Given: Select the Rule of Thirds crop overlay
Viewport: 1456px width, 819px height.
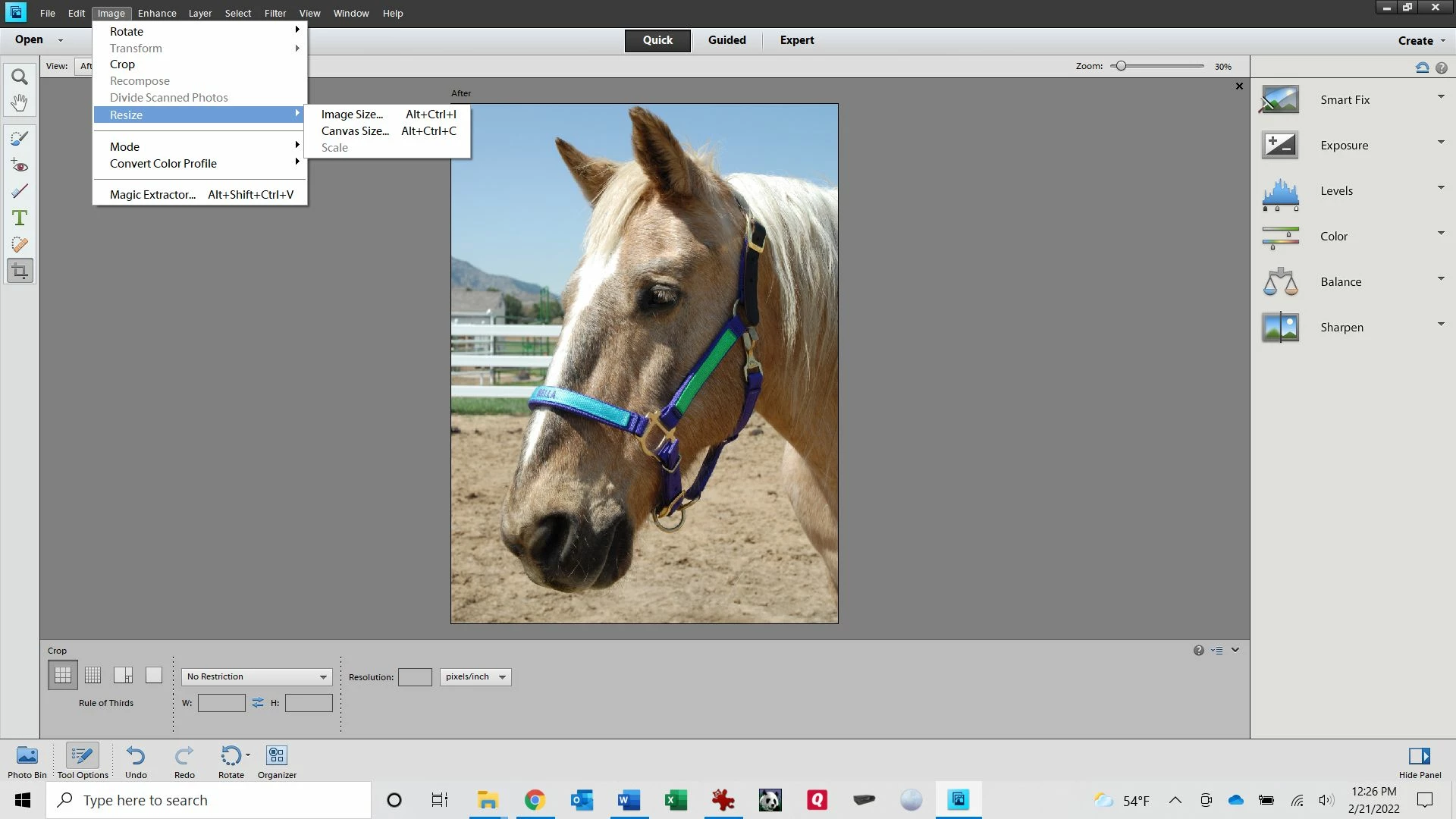Looking at the screenshot, I should (63, 675).
